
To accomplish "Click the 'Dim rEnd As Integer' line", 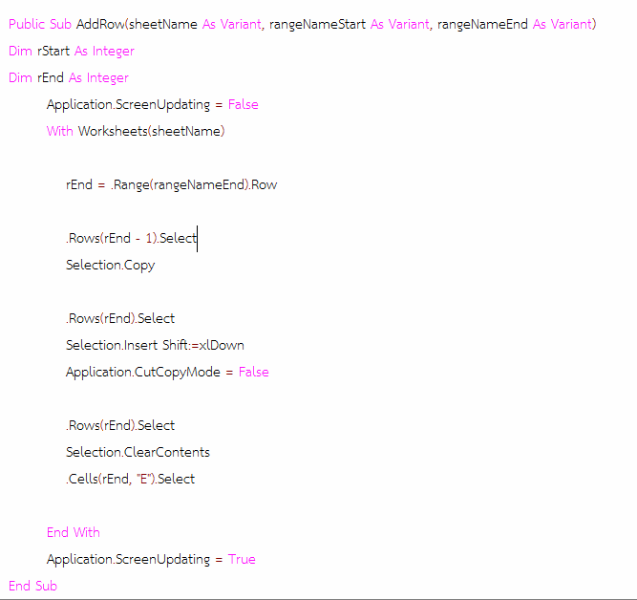I will 68,78.
